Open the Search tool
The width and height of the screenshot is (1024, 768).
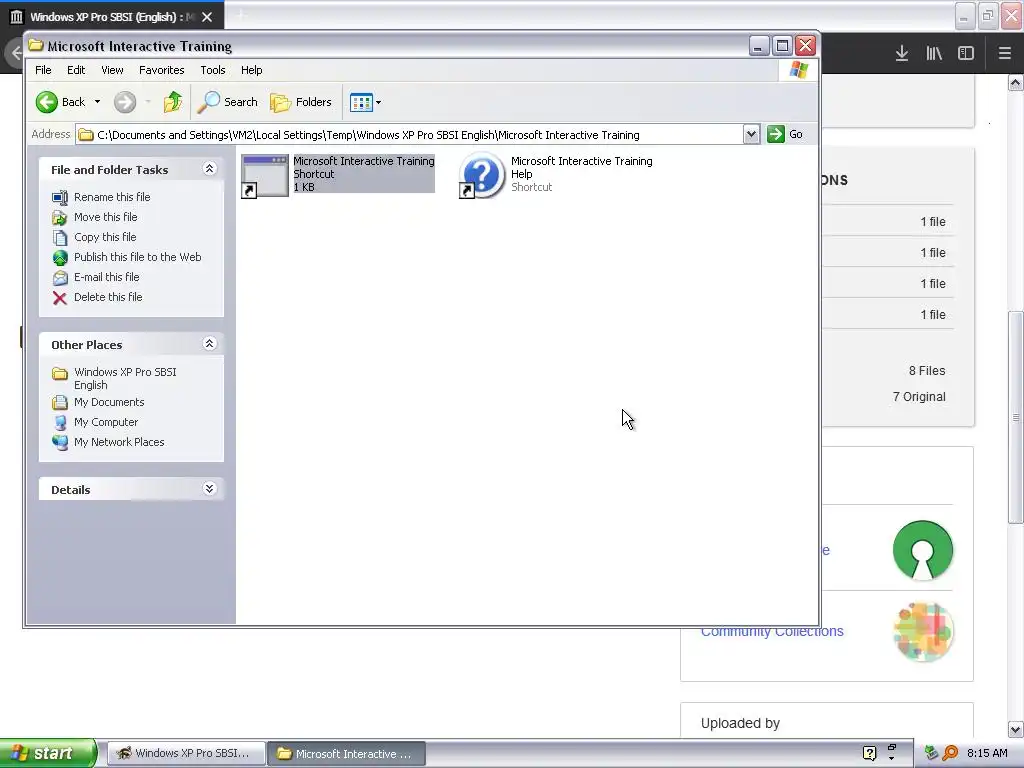tap(228, 102)
